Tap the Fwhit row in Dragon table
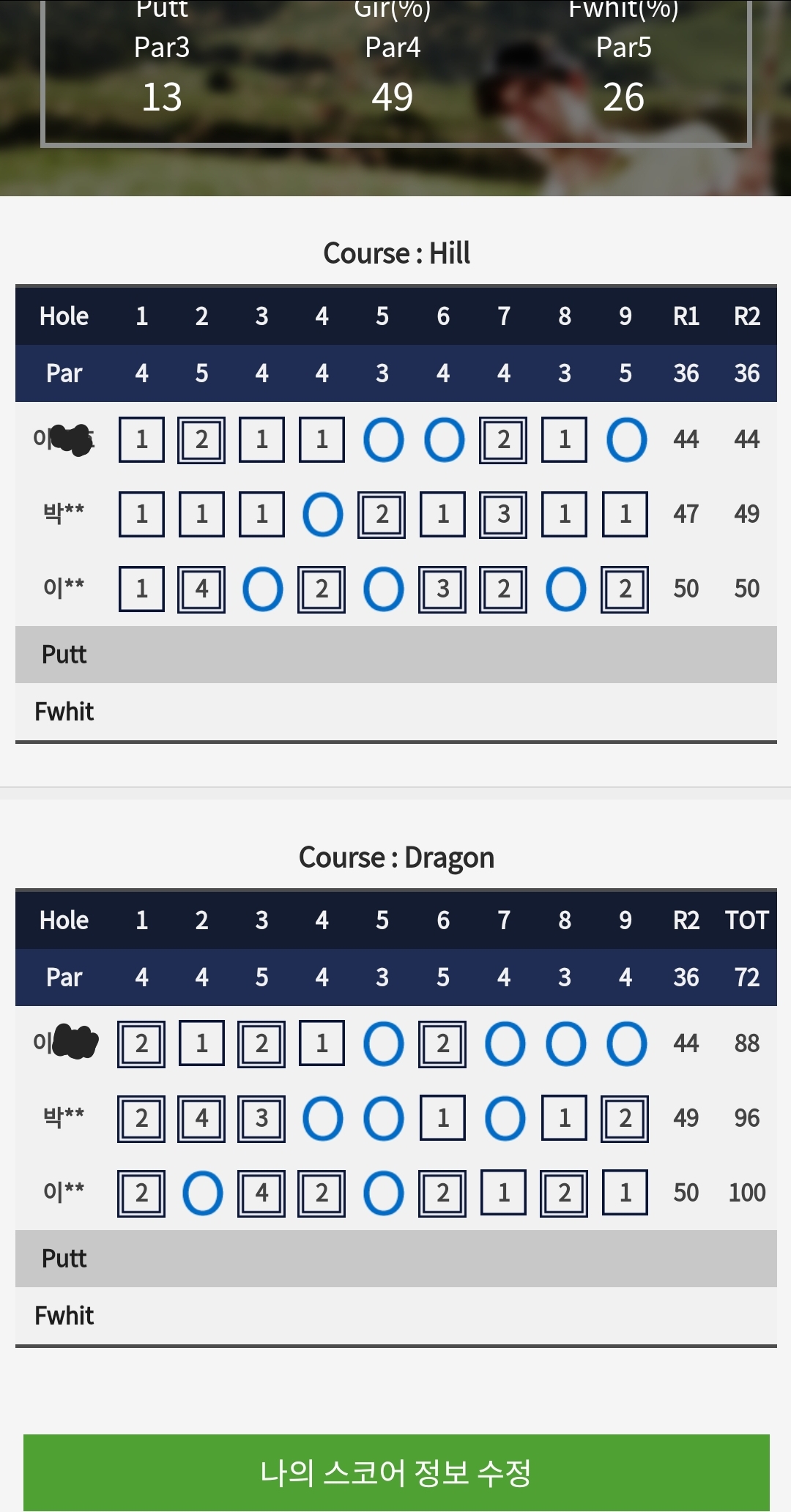The height and width of the screenshot is (1512, 791). (395, 1316)
